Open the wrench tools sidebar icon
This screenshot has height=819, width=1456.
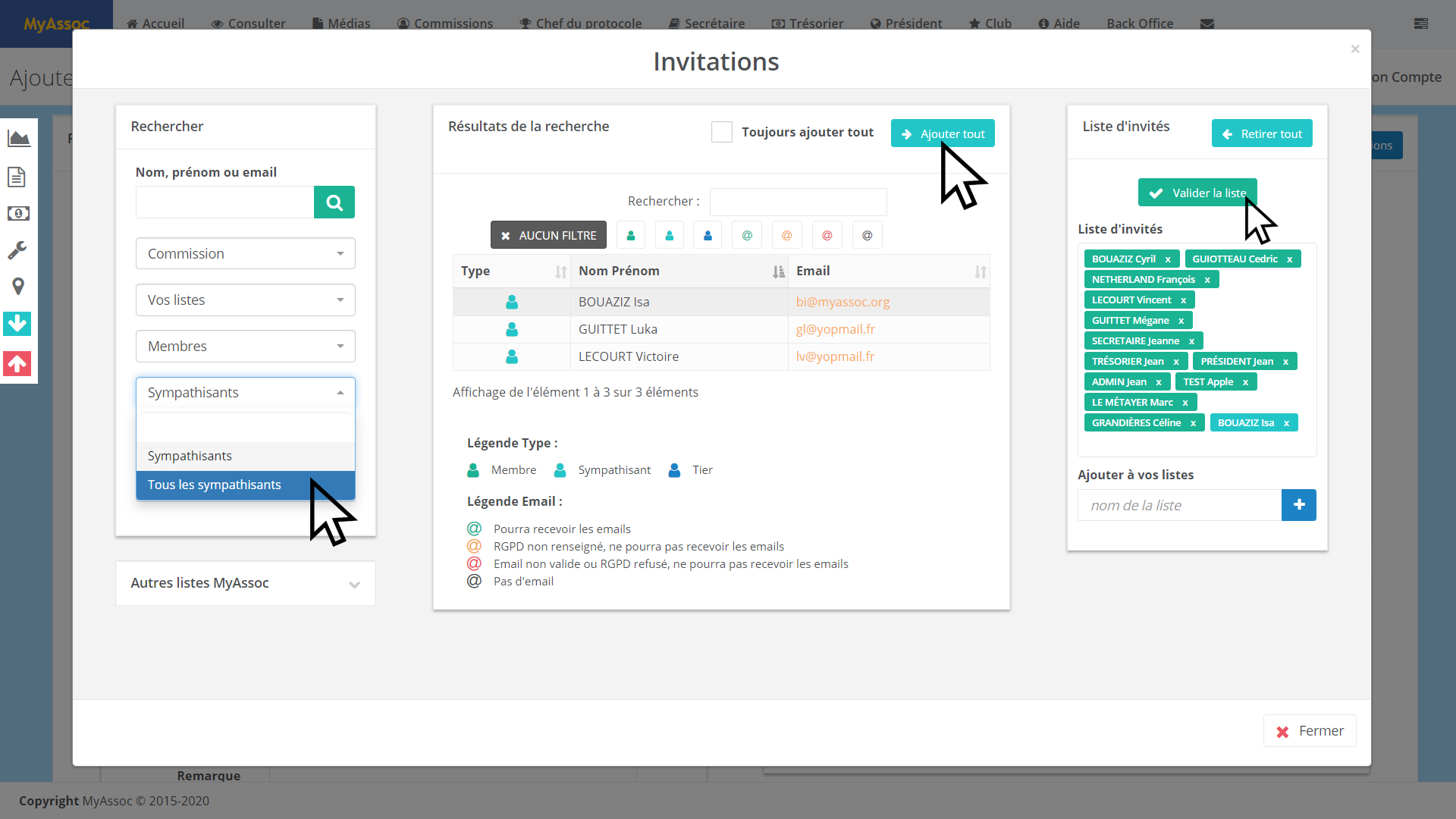click(x=17, y=250)
